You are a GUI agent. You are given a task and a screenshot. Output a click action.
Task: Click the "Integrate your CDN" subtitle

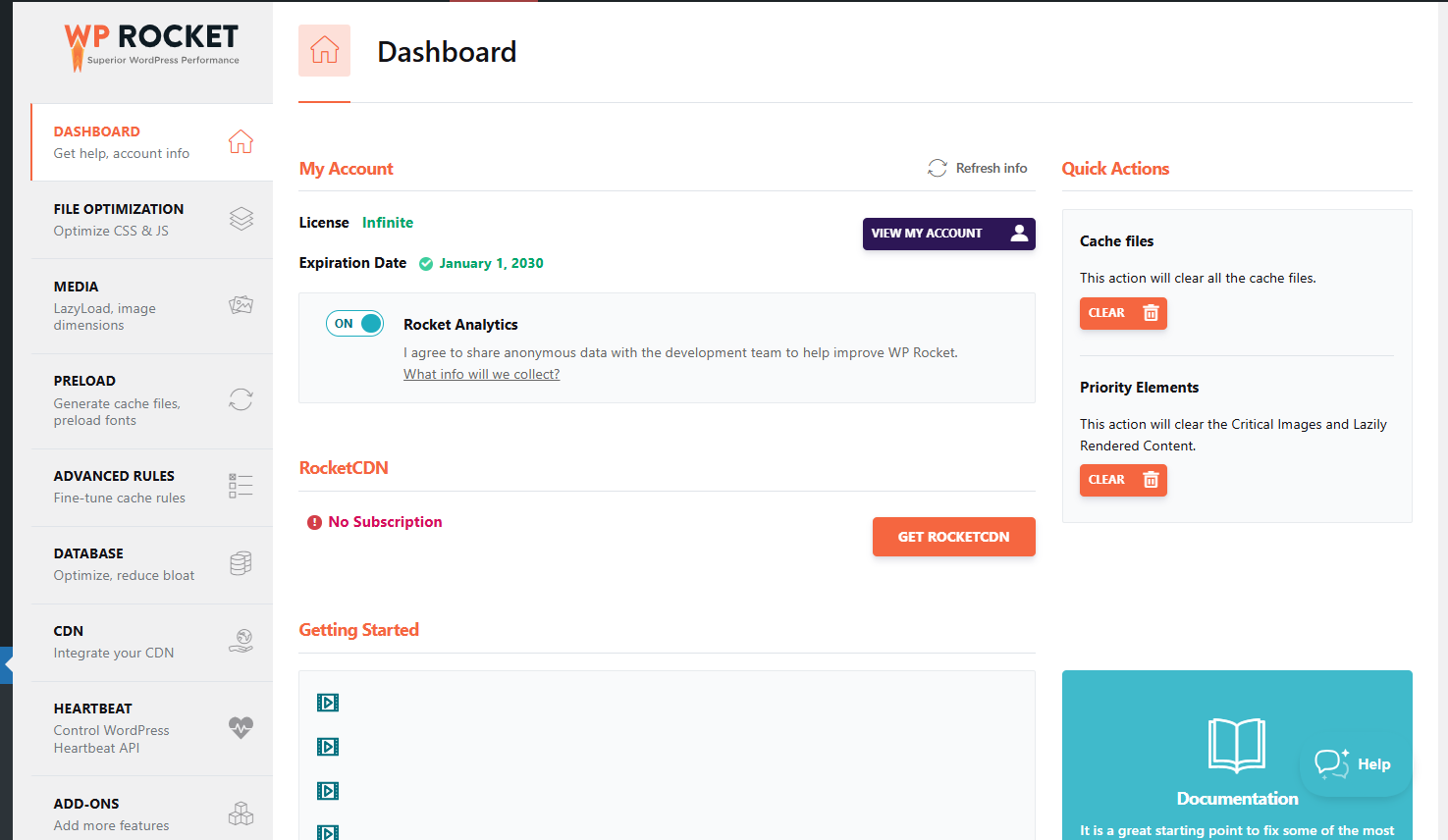[114, 654]
